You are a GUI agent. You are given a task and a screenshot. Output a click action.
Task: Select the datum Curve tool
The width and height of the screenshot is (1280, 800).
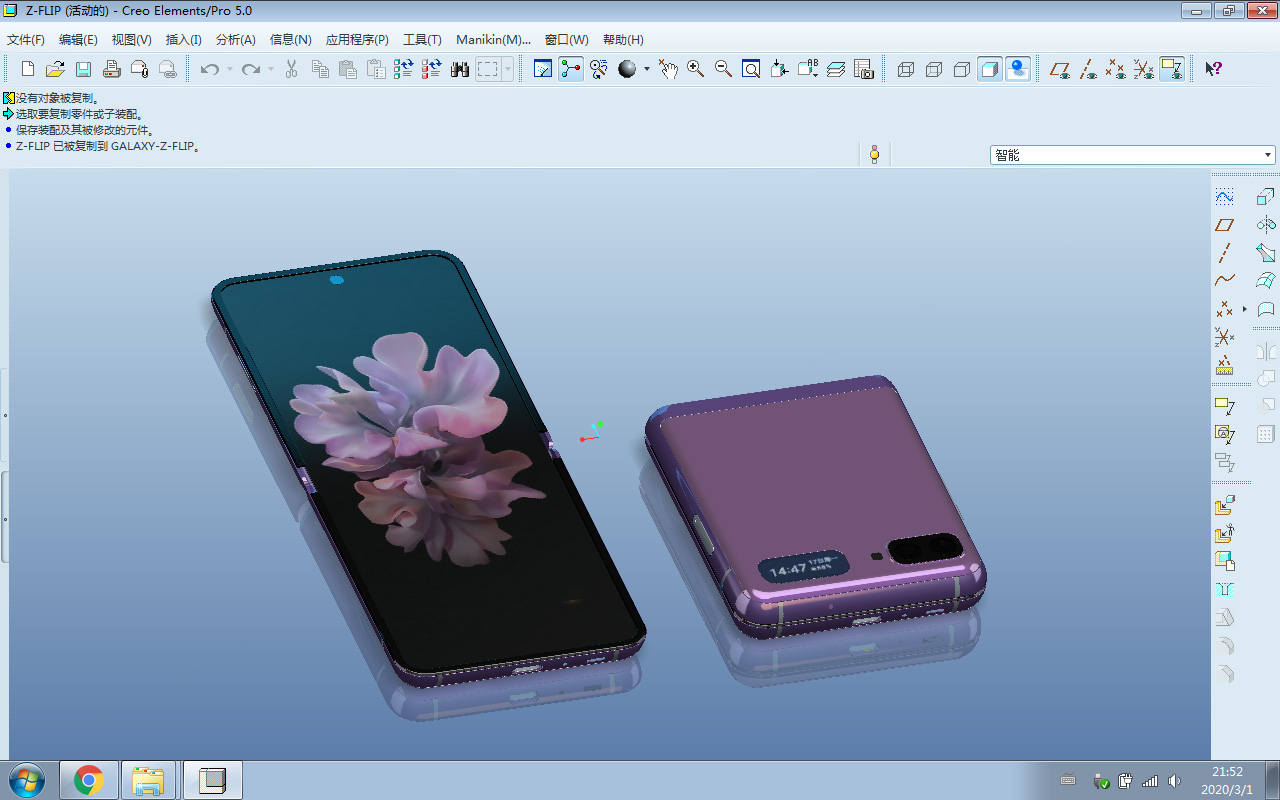point(1224,281)
